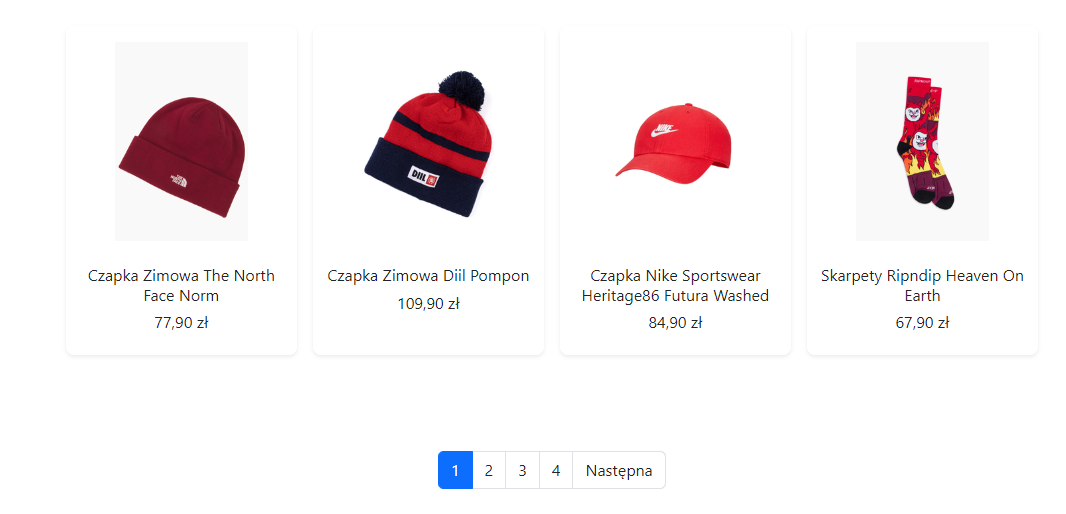Open Czapka Zimowa Diil Pompon title link
The width and height of the screenshot is (1066, 514).
click(x=428, y=276)
